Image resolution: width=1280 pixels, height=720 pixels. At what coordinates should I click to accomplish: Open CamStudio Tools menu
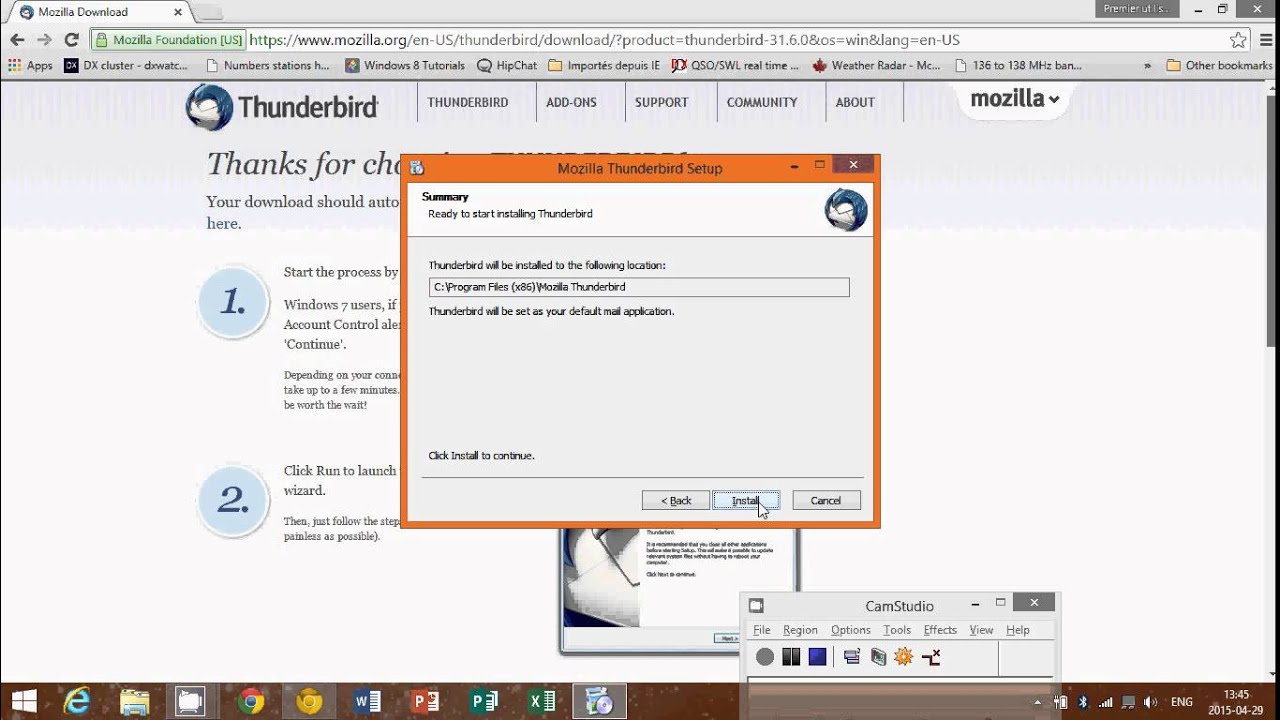pyautogui.click(x=897, y=630)
